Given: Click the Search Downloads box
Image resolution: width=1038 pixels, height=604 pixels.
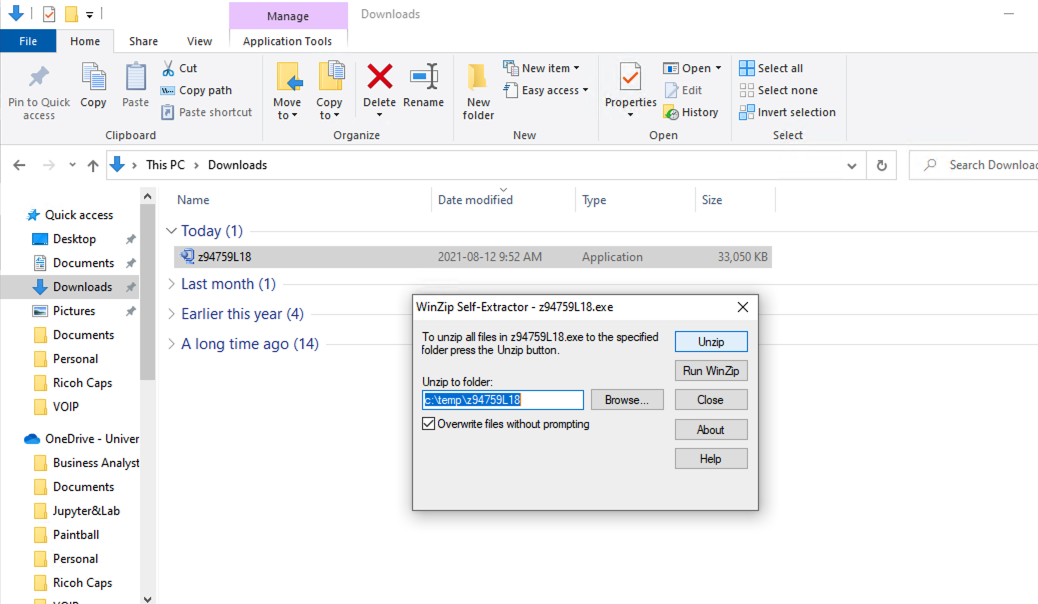Looking at the screenshot, I should (973, 165).
